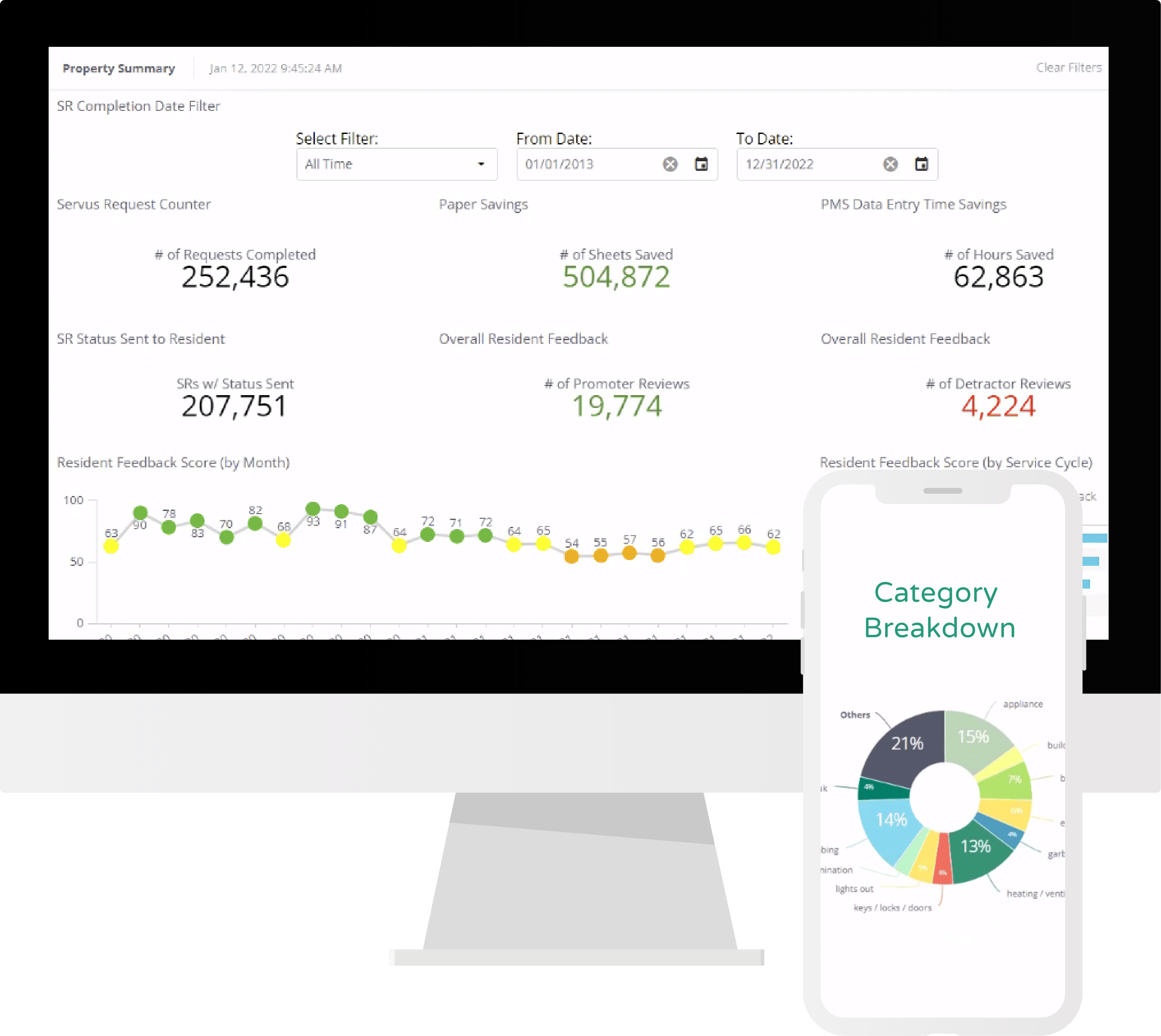Click the calendar icon for To Date

click(x=921, y=164)
